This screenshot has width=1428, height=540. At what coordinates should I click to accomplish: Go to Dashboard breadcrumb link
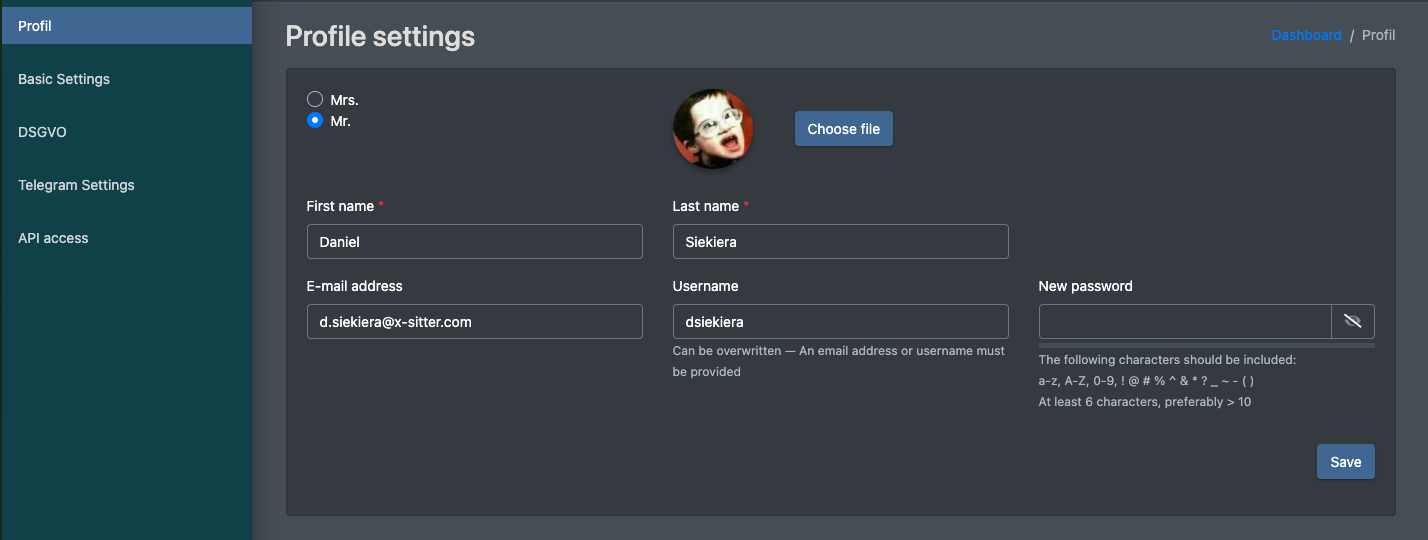(x=1306, y=35)
